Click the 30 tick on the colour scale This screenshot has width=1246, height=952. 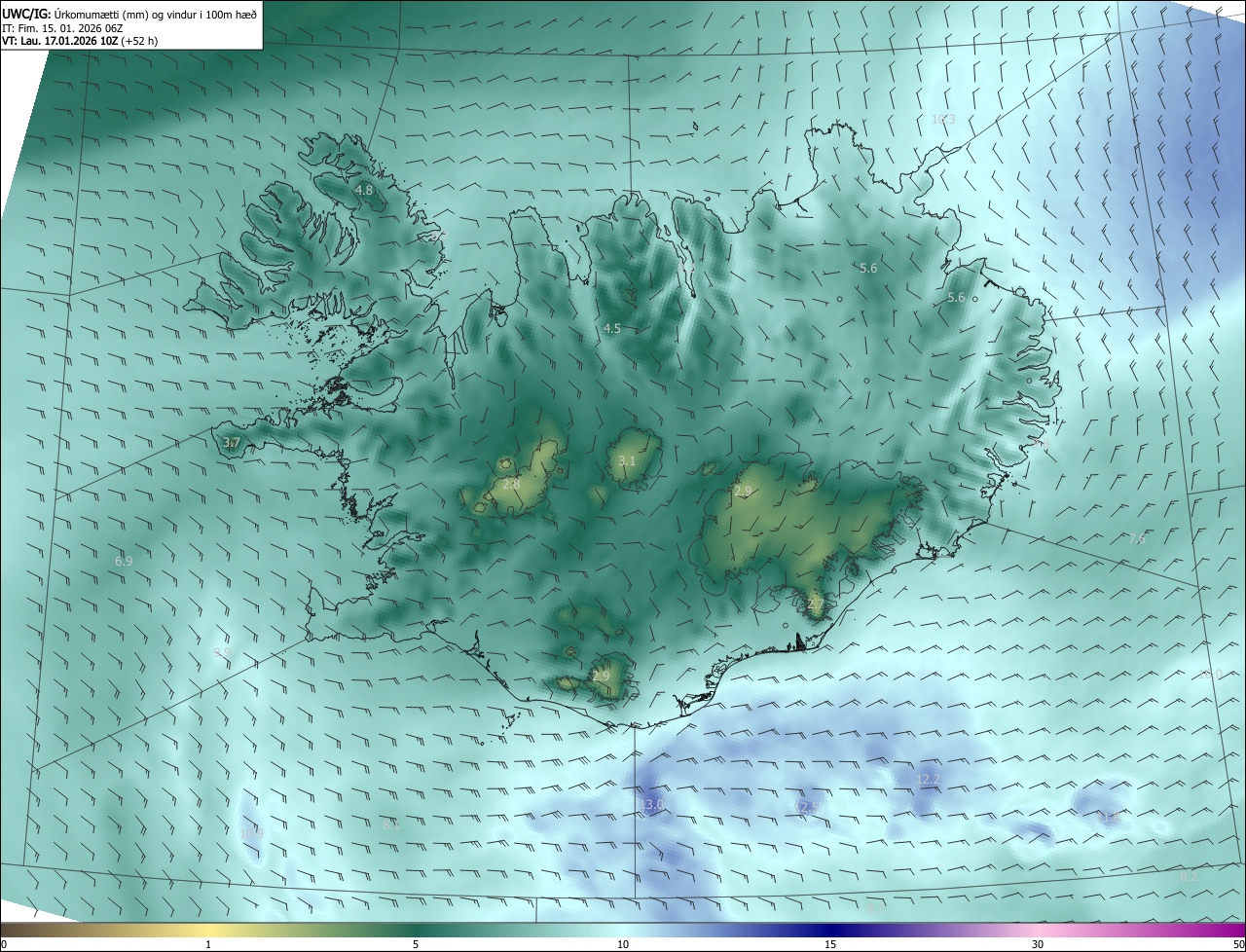pyautogui.click(x=1038, y=944)
